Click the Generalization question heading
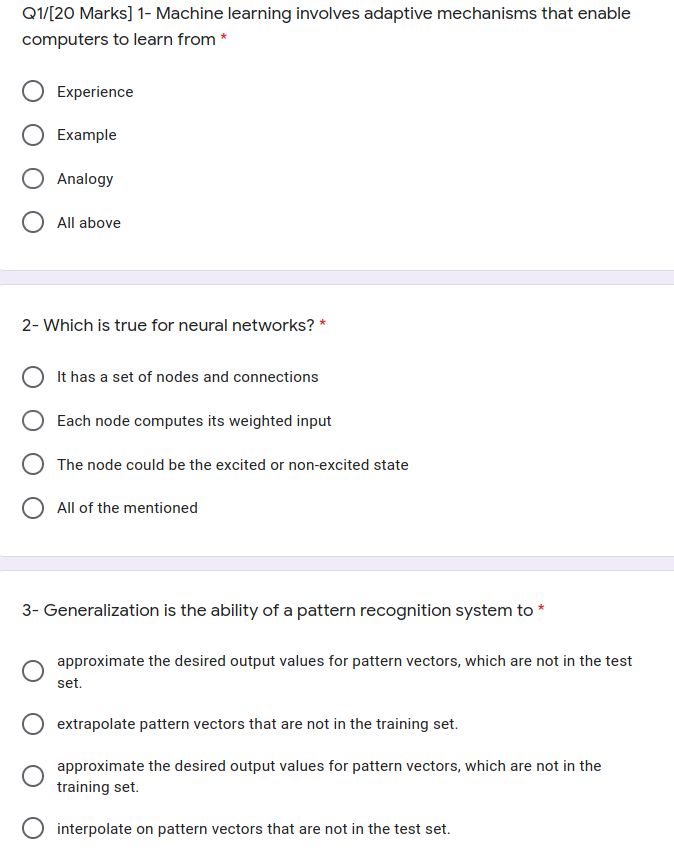The height and width of the screenshot is (858, 674). pos(275,610)
